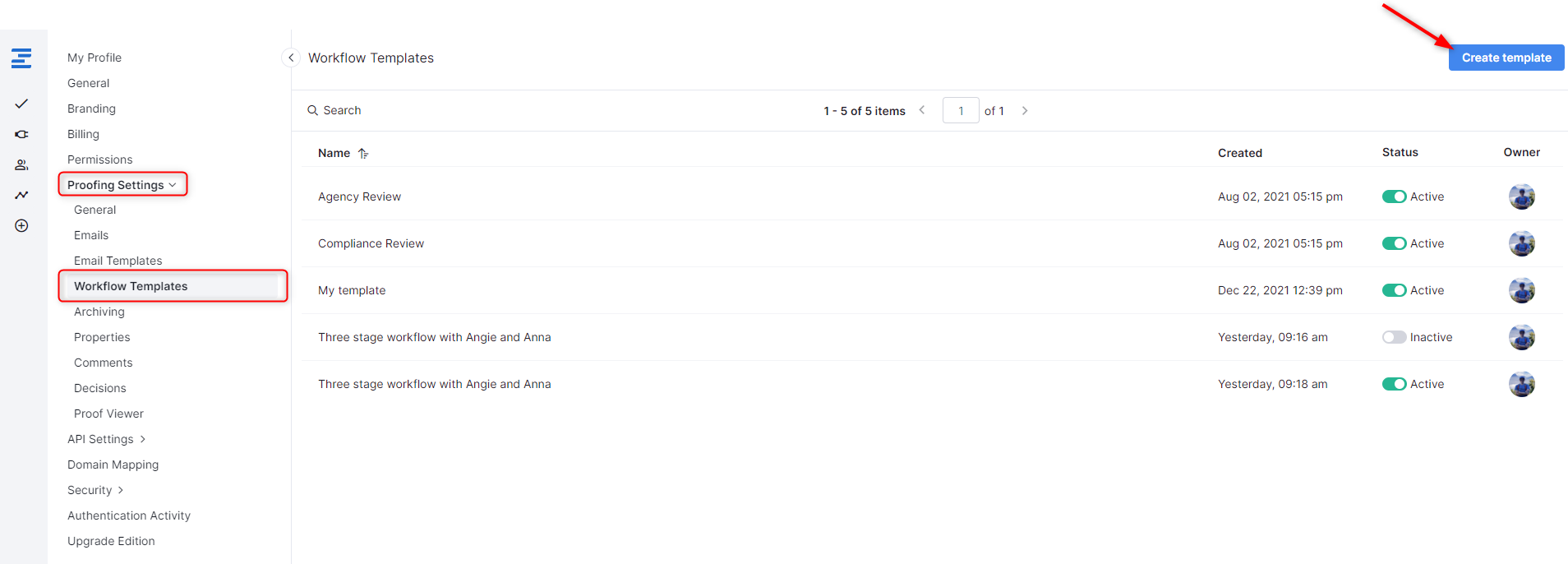Open three stage workflow created Yesterday 09:18 am
The height and width of the screenshot is (564, 1568).
point(434,384)
